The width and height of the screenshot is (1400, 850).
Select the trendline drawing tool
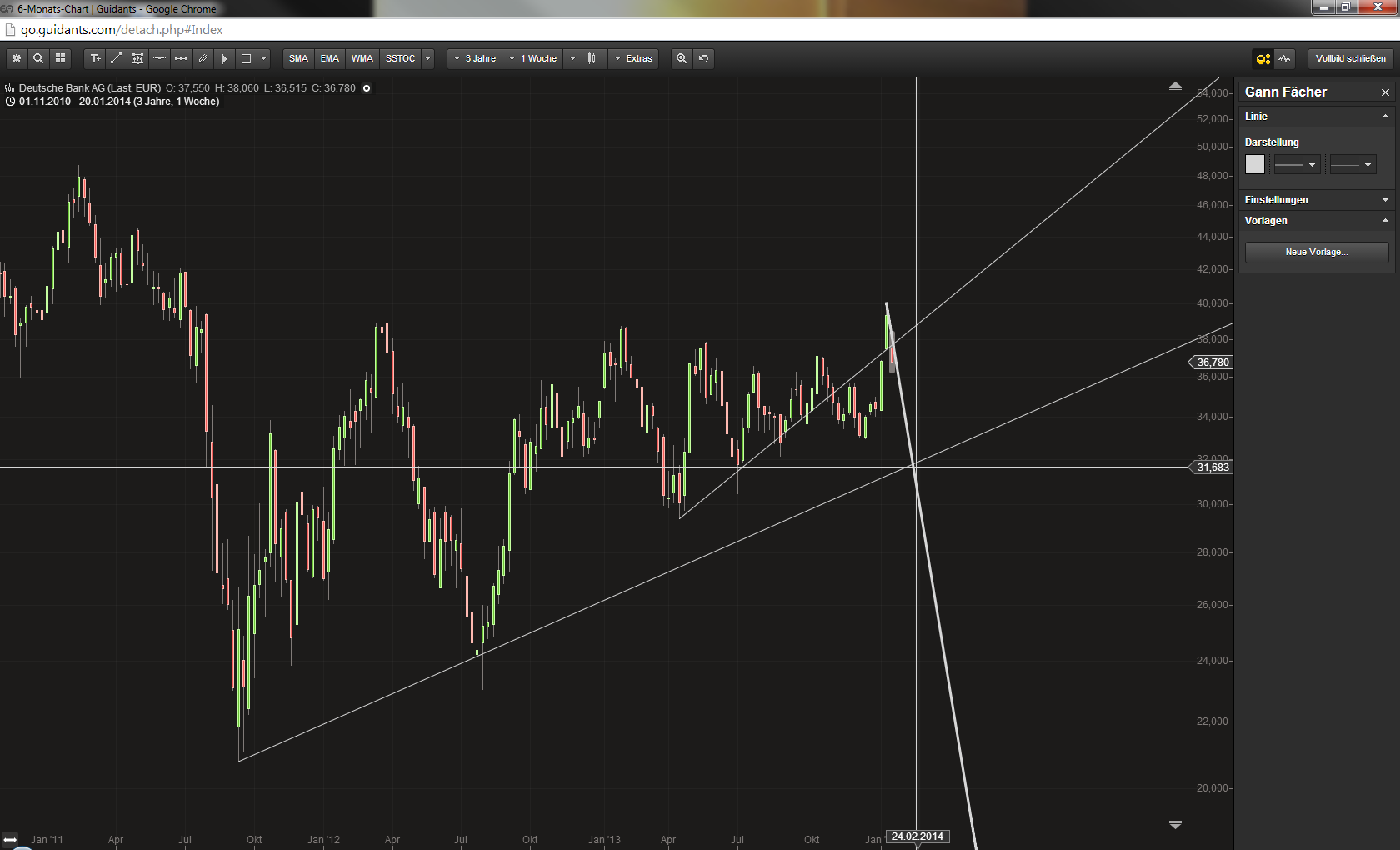116,58
